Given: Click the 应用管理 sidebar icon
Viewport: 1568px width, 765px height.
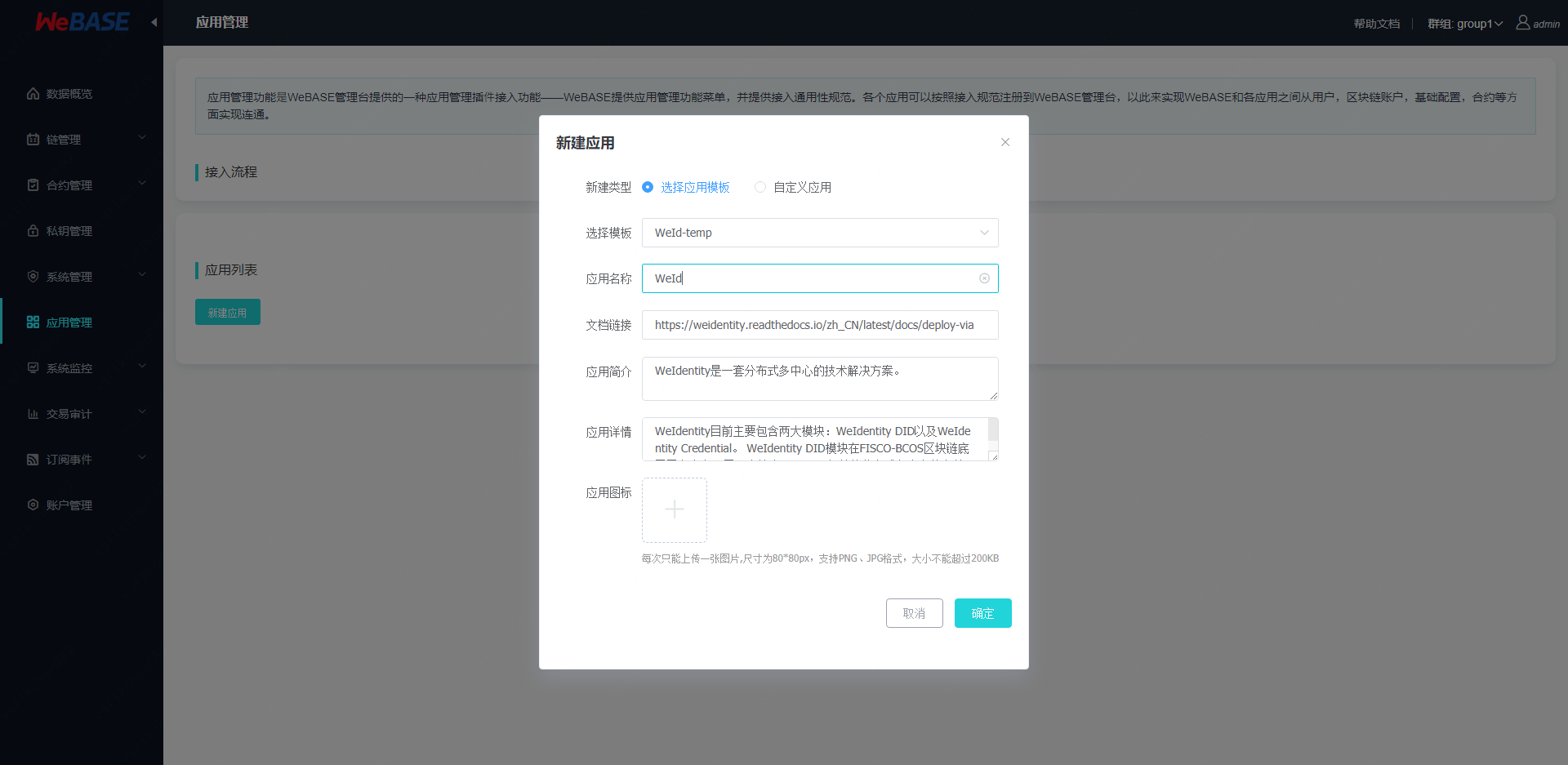Looking at the screenshot, I should pyautogui.click(x=33, y=322).
